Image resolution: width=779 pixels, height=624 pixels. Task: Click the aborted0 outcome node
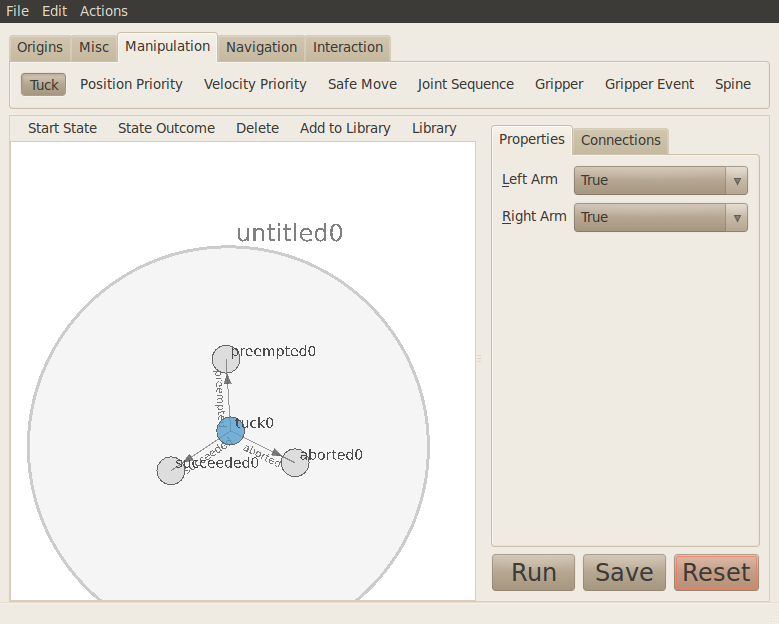pos(294,463)
